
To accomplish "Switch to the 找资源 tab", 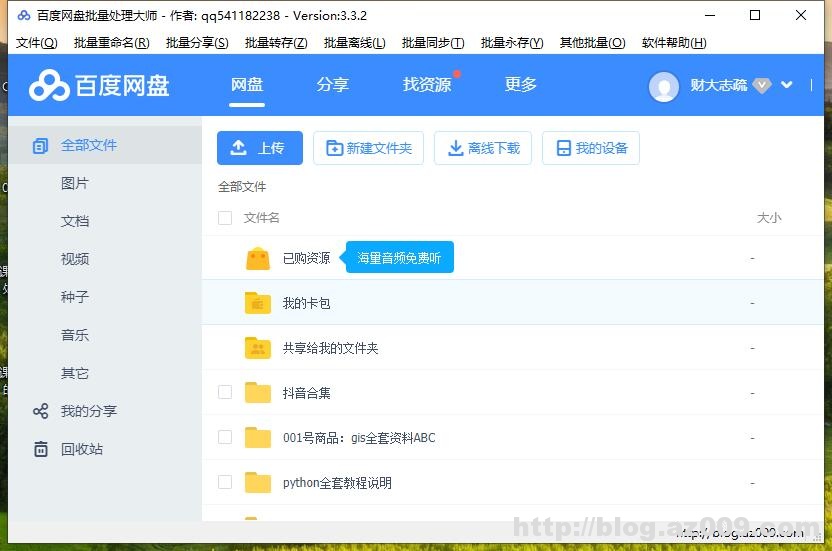I will pyautogui.click(x=427, y=85).
